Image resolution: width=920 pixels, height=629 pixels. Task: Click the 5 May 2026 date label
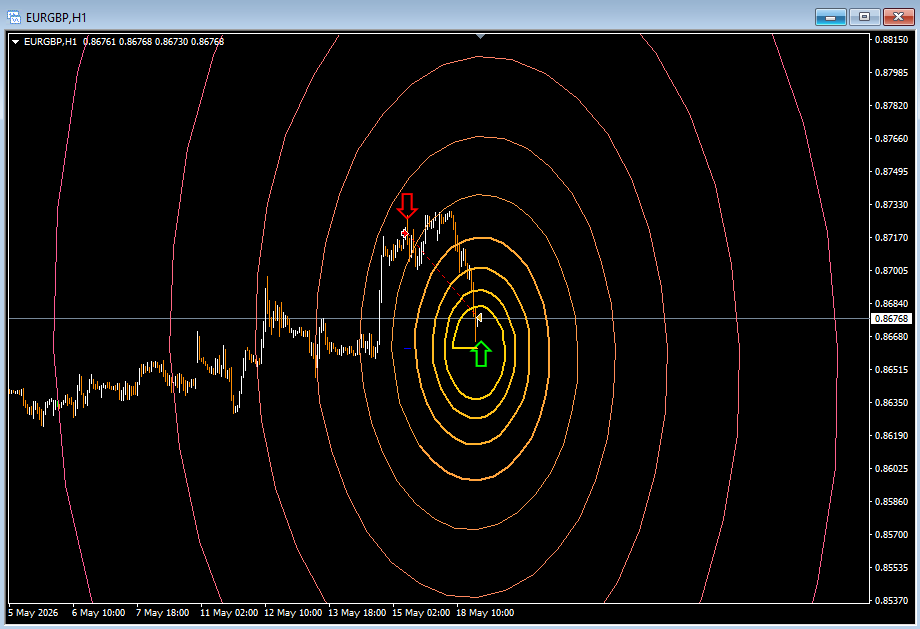(33, 613)
